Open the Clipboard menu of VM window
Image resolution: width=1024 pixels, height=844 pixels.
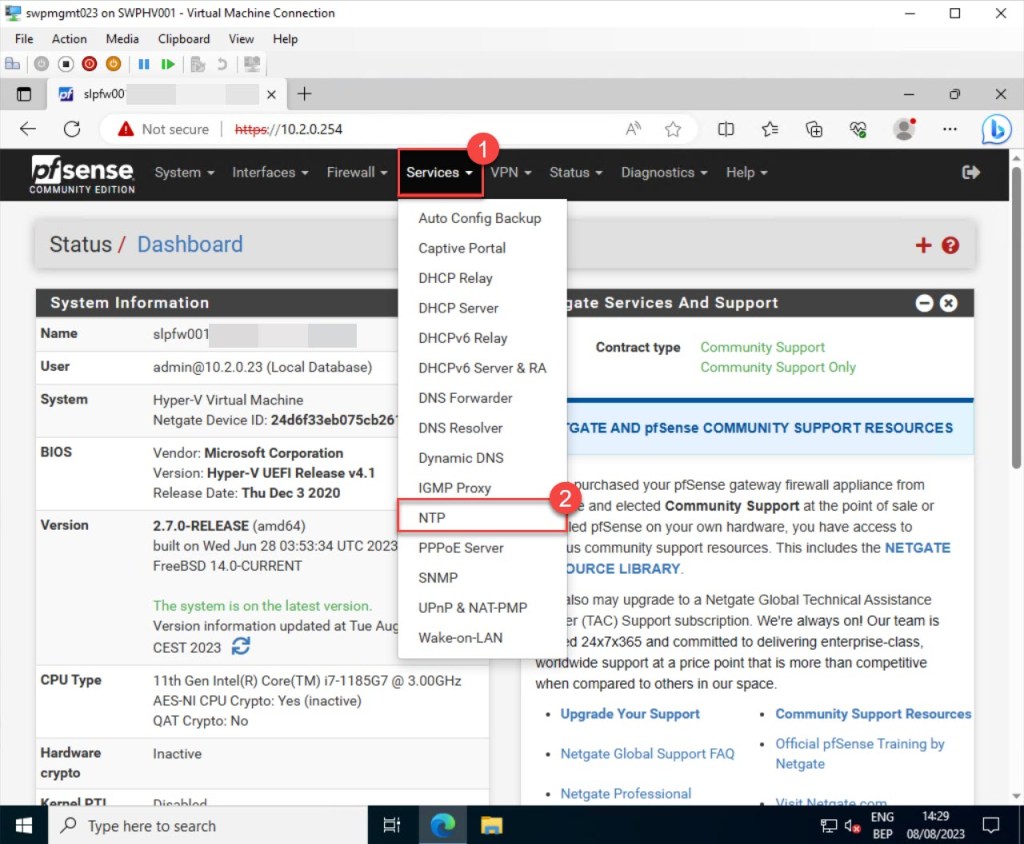coord(184,39)
